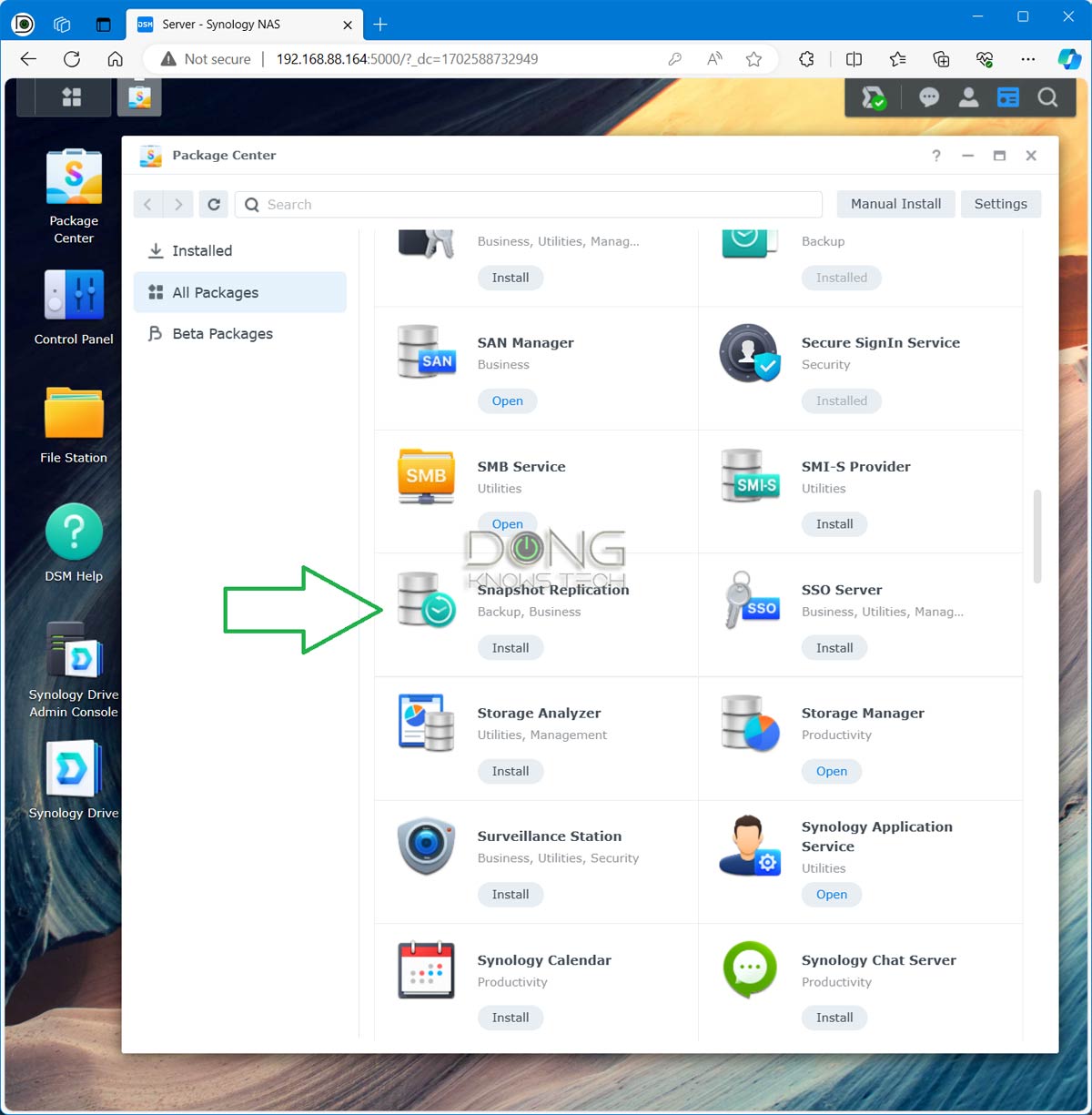Click Surveillance Station package title
Image resolution: width=1092 pixels, height=1115 pixels.
550,836
